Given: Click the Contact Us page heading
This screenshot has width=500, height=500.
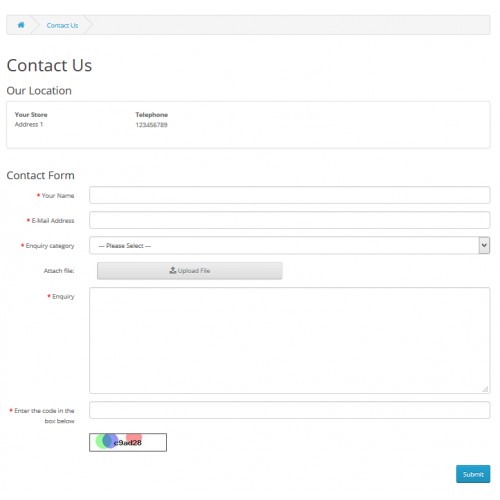Looking at the screenshot, I should [49, 65].
